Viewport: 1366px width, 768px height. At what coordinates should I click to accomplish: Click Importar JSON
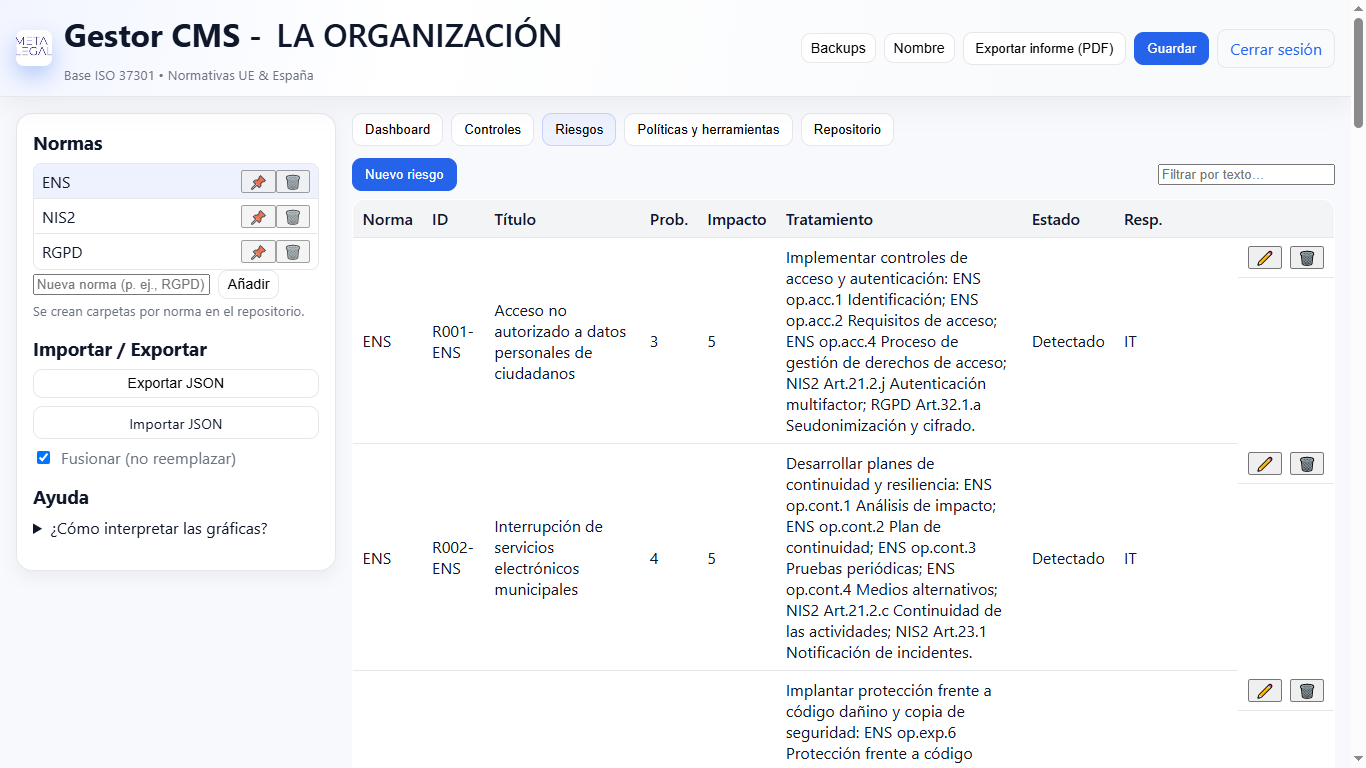click(x=176, y=424)
